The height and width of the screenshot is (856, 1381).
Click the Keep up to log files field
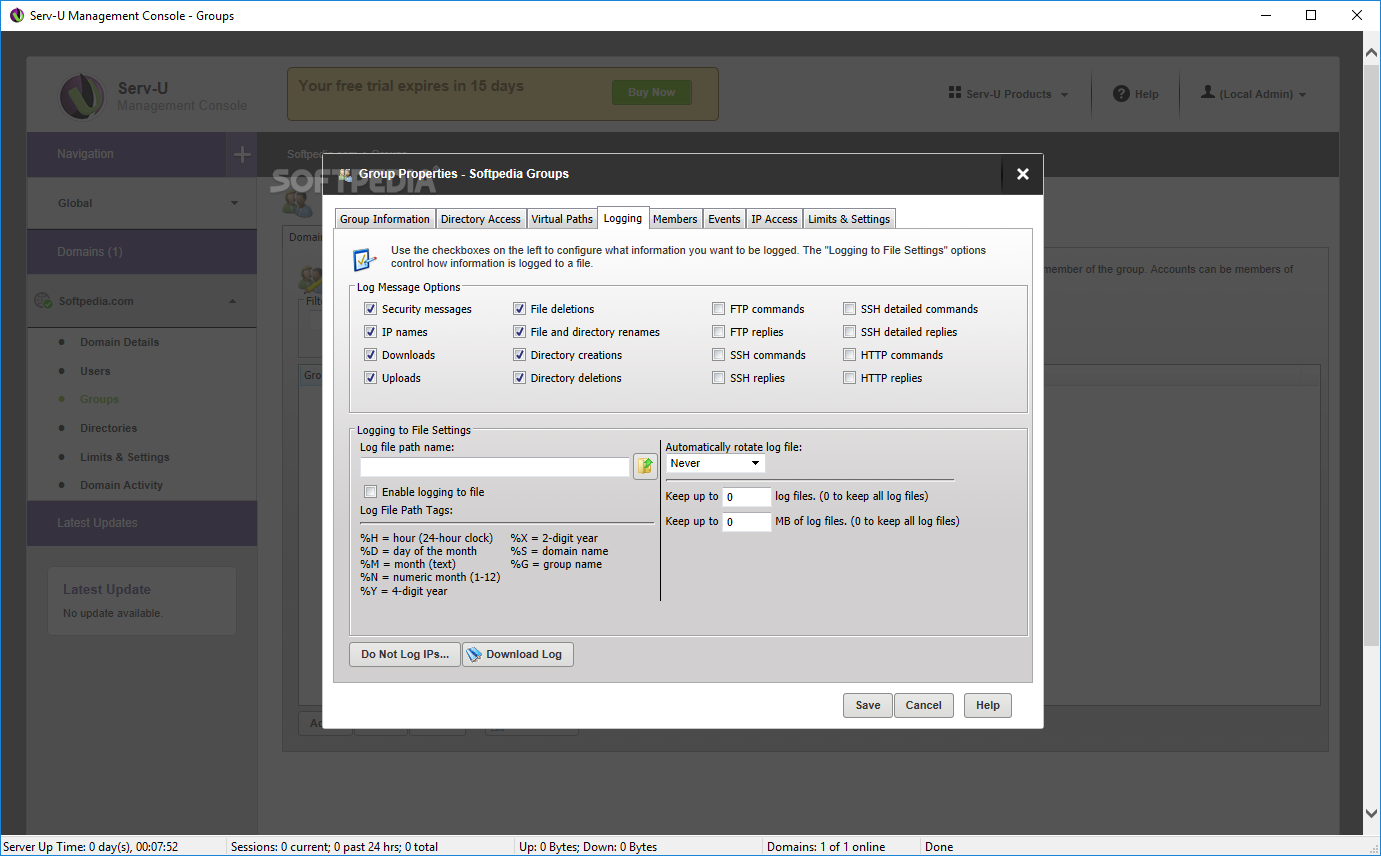click(747, 497)
